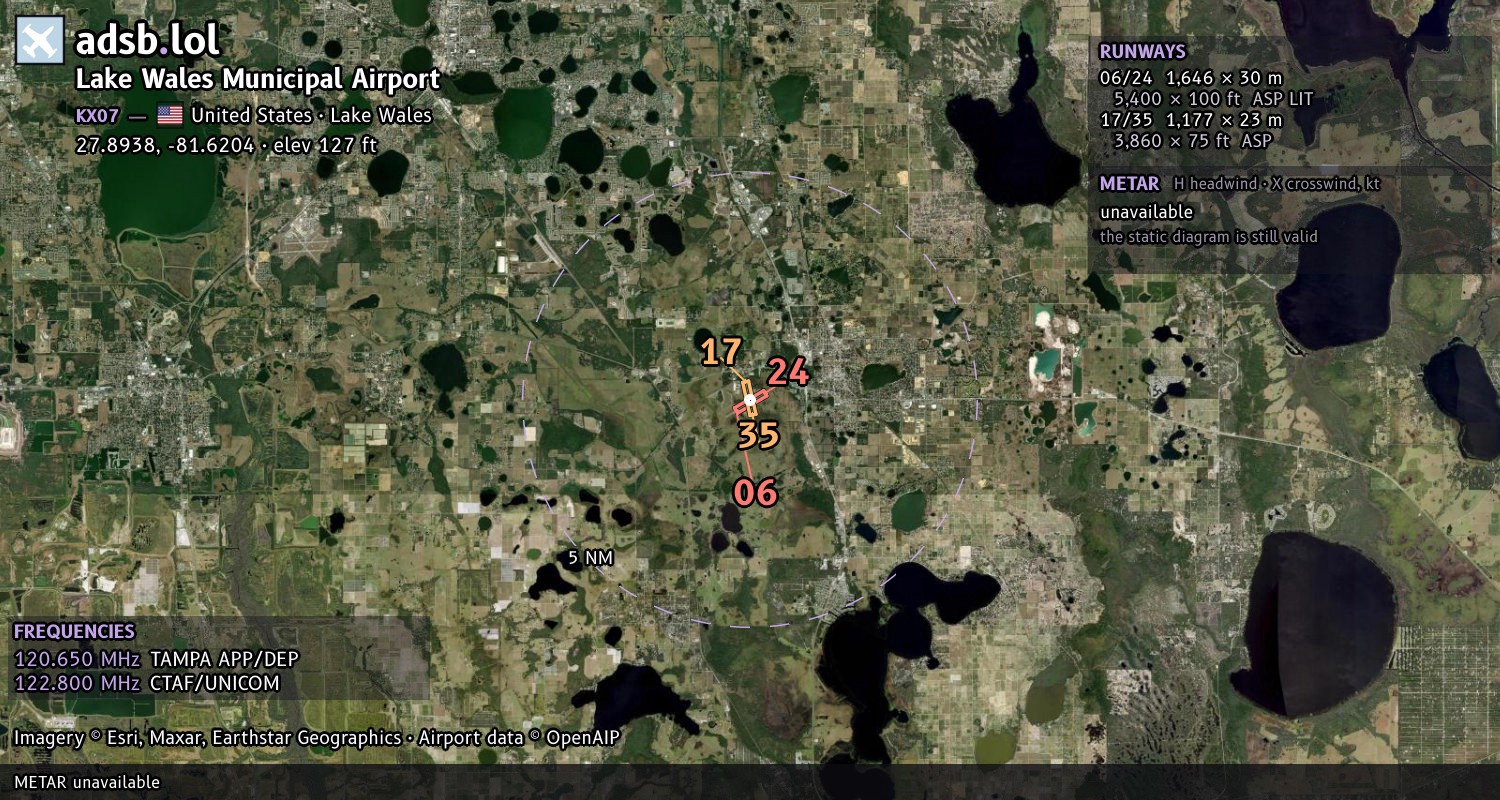This screenshot has width=1500, height=800.
Task: Click TAMPA APP/DEP frequency label
Action: click(224, 659)
